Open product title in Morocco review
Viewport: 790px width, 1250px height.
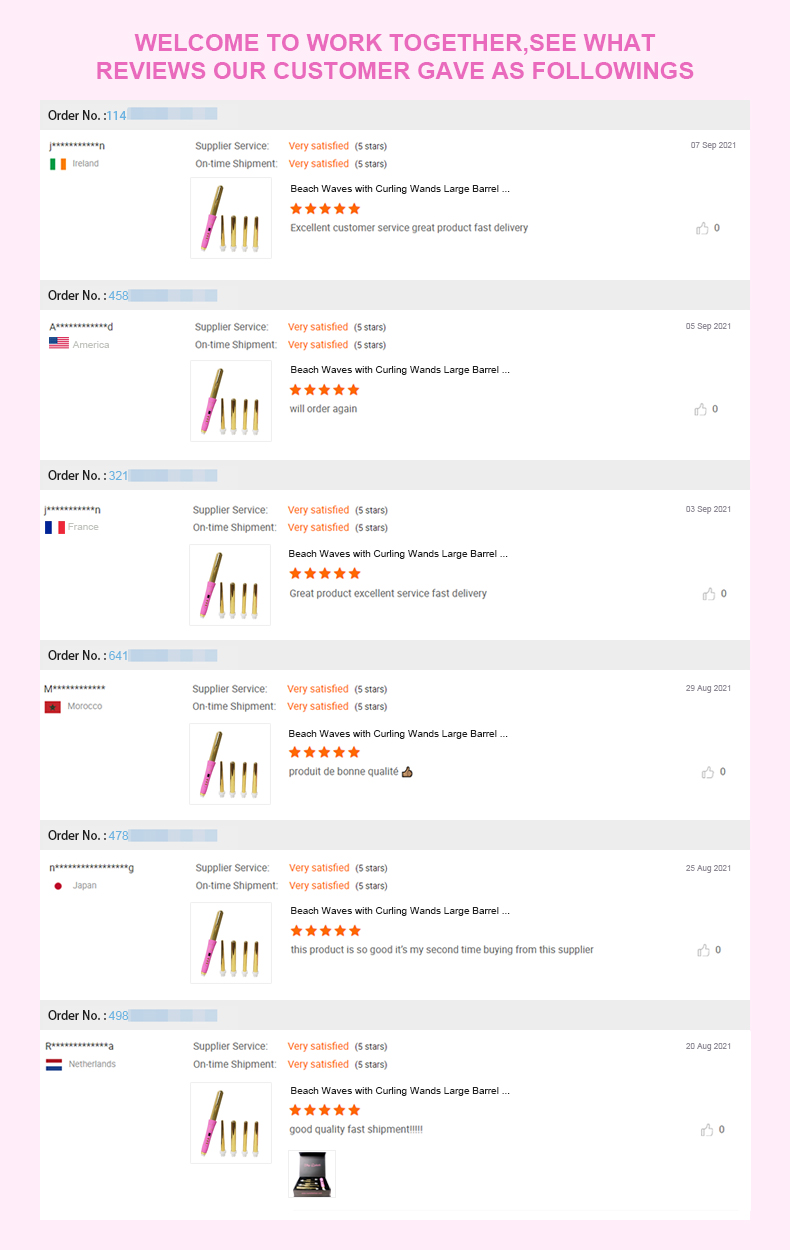click(399, 734)
